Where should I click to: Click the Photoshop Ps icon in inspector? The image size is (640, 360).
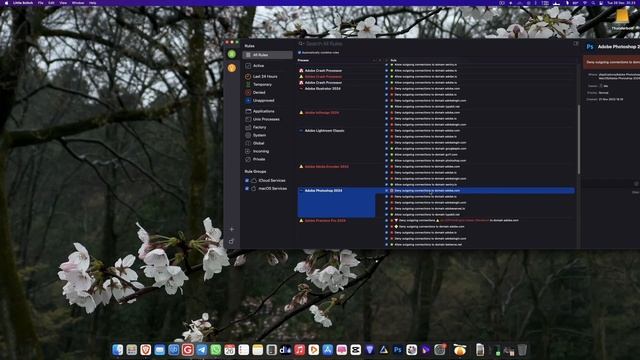[590, 47]
